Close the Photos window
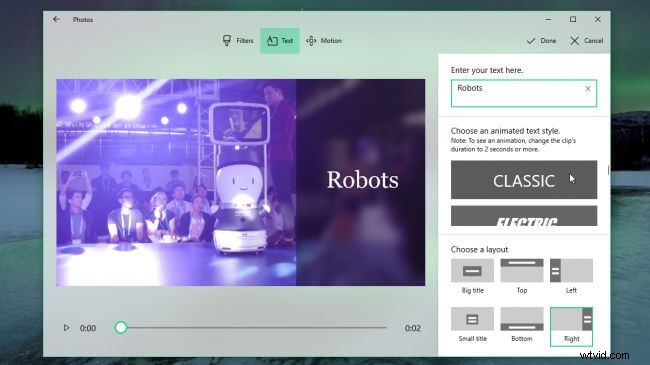The width and height of the screenshot is (650, 365). tap(597, 19)
